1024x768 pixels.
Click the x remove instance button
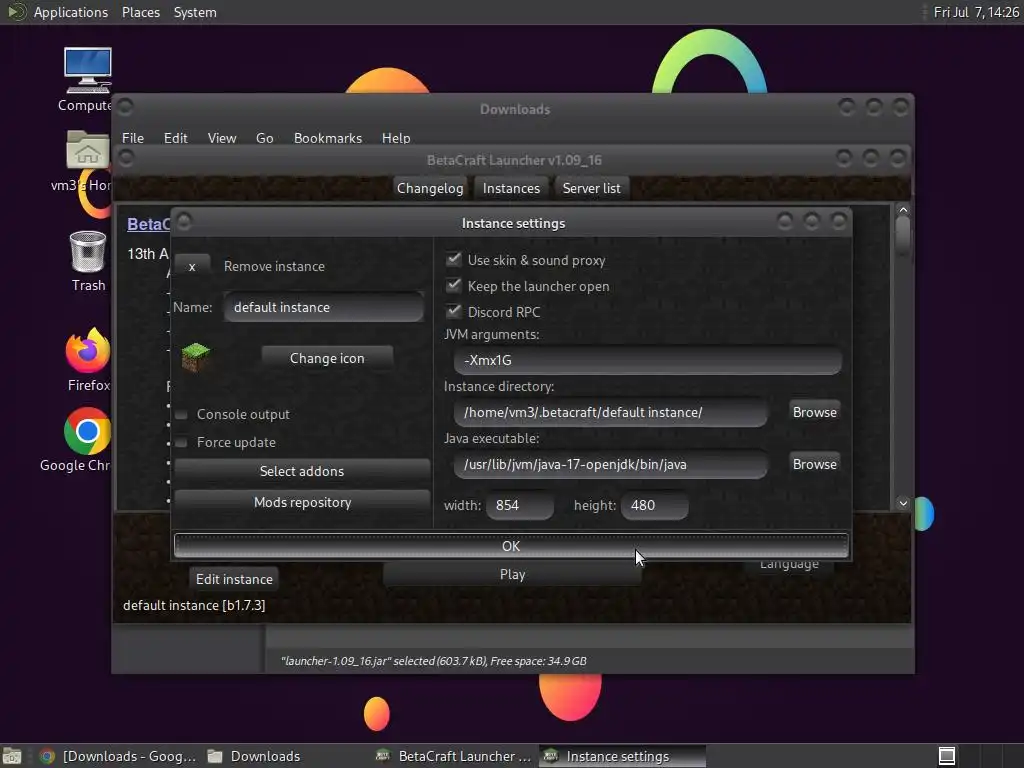coord(192,266)
